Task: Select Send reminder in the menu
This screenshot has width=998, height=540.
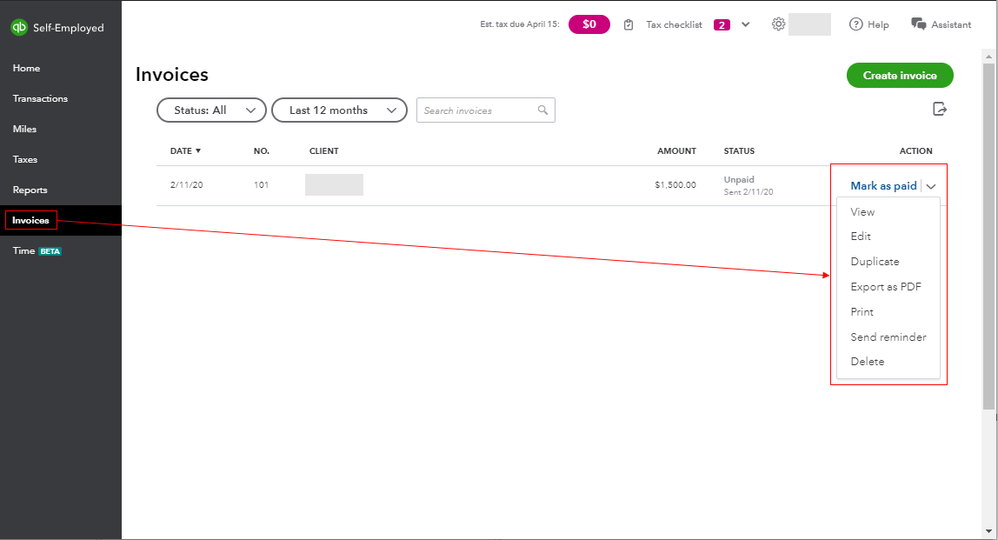Action: pyautogui.click(x=888, y=337)
